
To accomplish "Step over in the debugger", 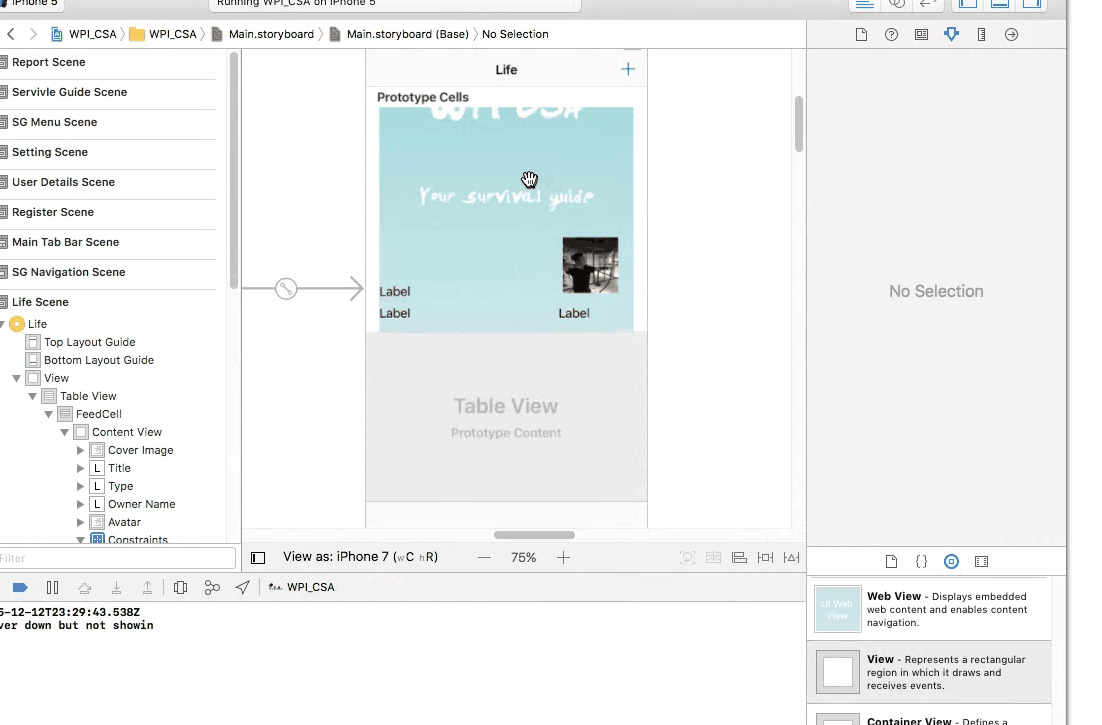I will tap(84, 587).
